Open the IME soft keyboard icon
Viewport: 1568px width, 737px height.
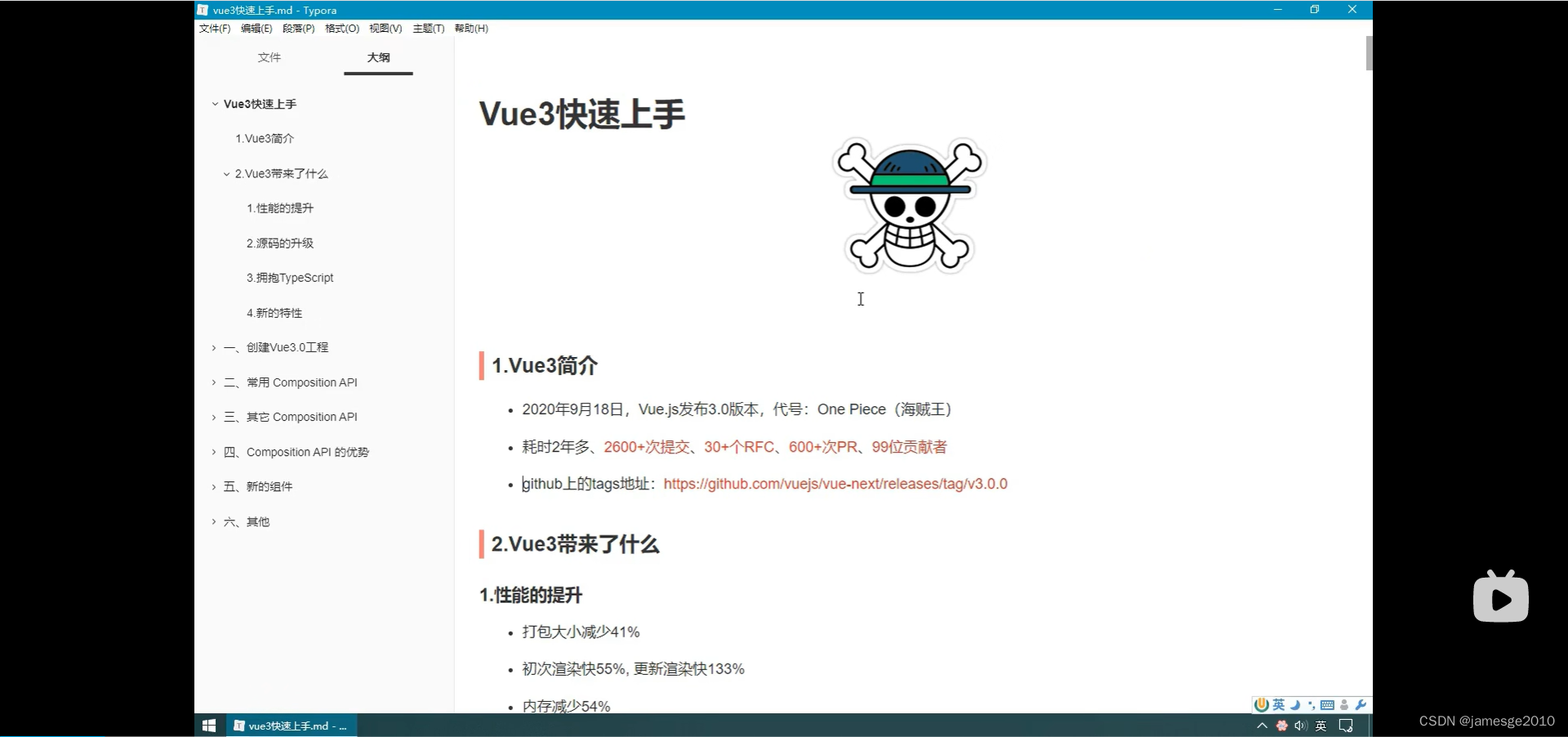point(1328,704)
